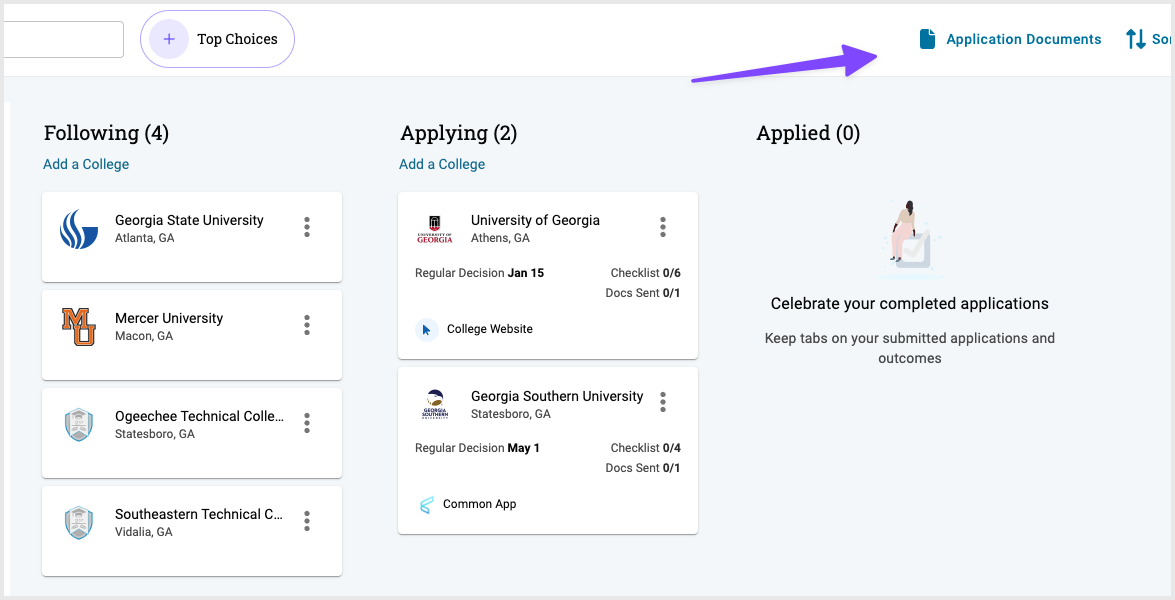Click the Georgia Southern University logo
Screen dimensions: 1175x600
pyautogui.click(x=435, y=404)
